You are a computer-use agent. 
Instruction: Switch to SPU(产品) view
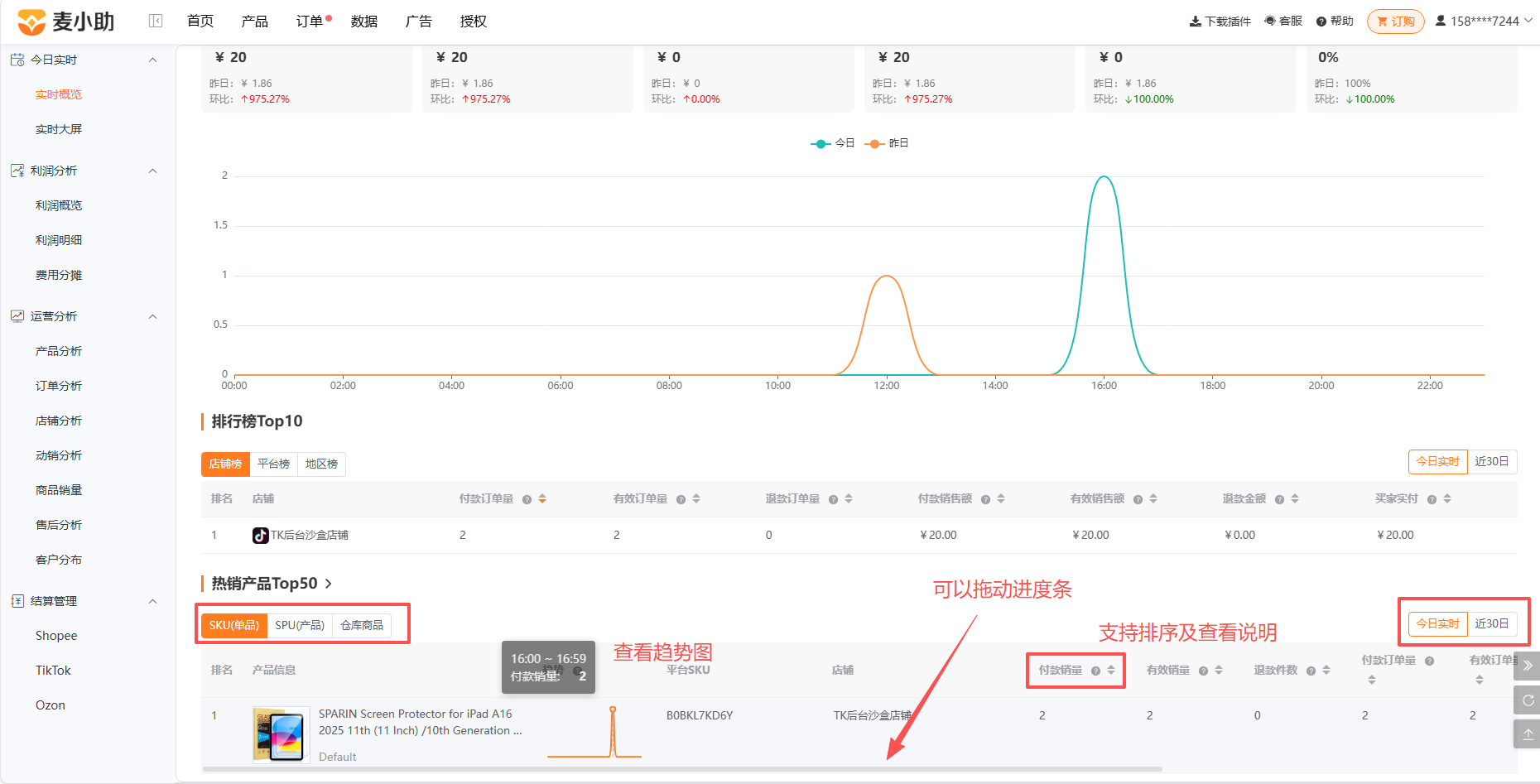(x=300, y=625)
